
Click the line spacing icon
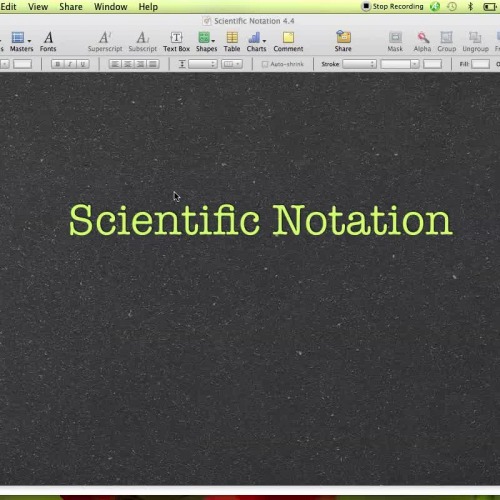pos(182,64)
